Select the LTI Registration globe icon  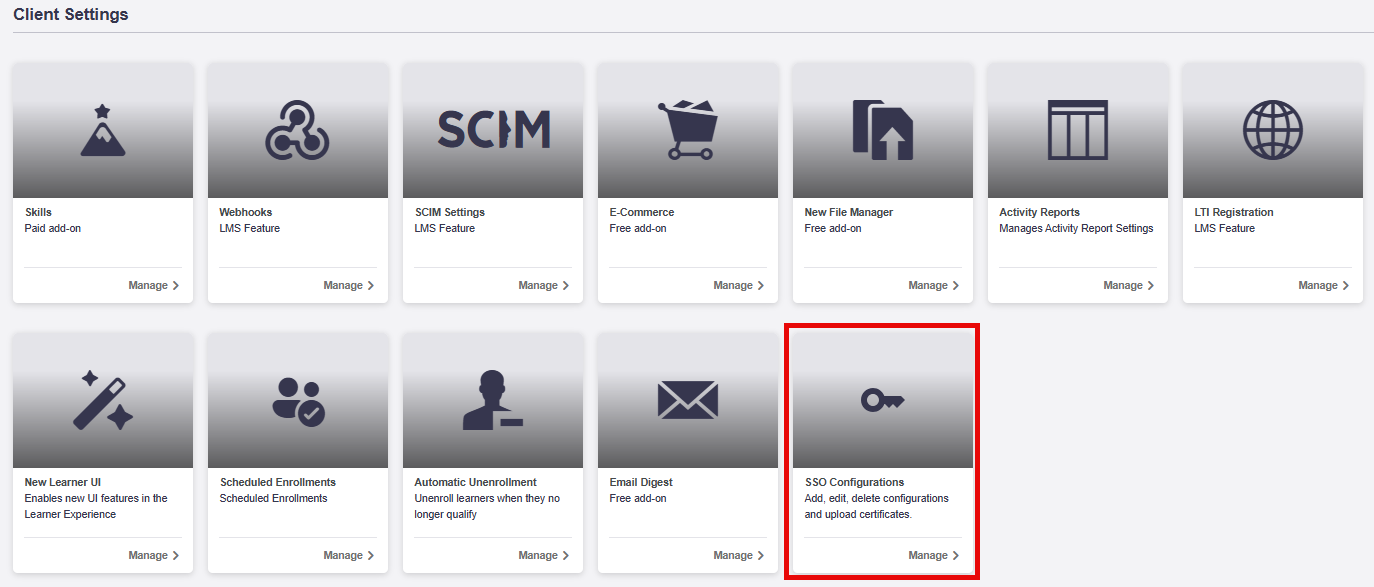click(1273, 130)
